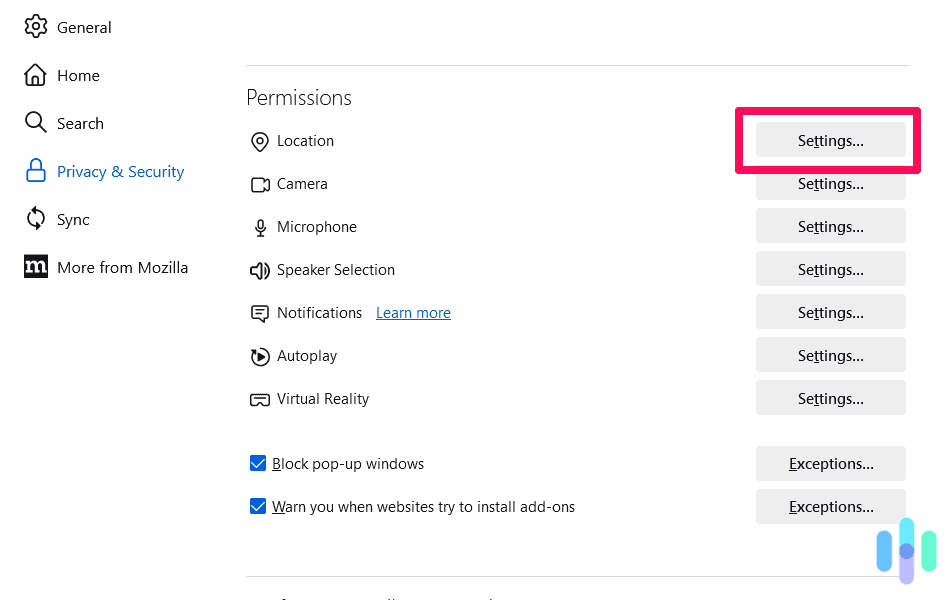Click the Sync refresh icon
Image resolution: width=952 pixels, height=600 pixels.
(x=35, y=219)
